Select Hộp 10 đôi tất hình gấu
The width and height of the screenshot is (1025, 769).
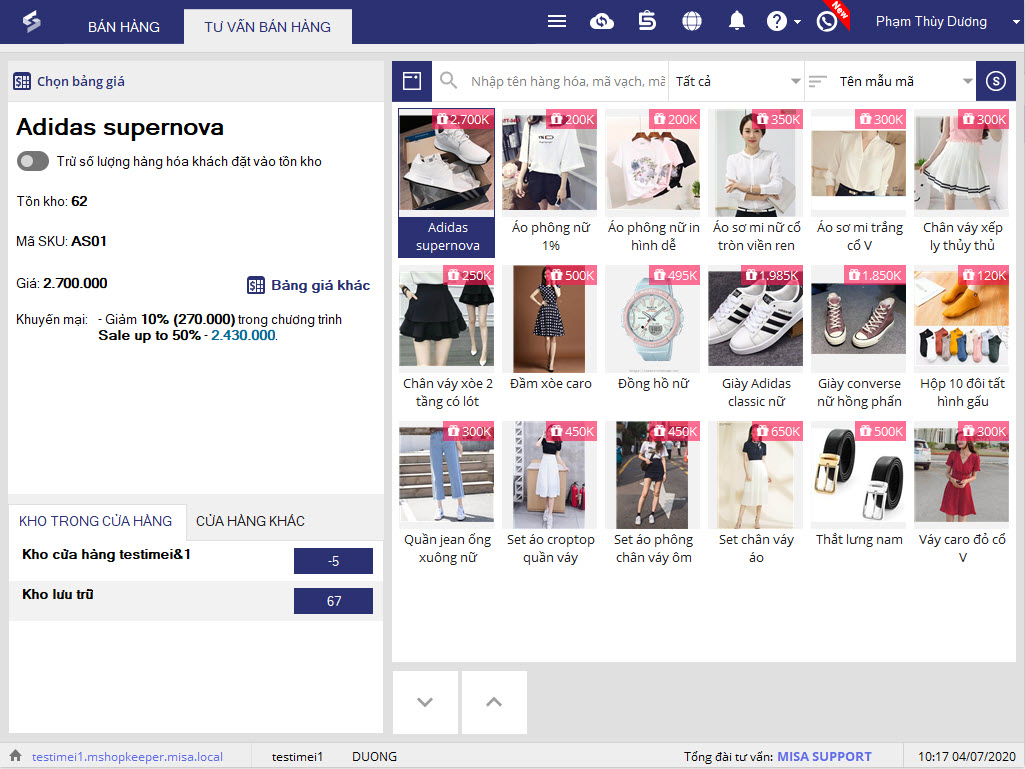[x=962, y=339]
